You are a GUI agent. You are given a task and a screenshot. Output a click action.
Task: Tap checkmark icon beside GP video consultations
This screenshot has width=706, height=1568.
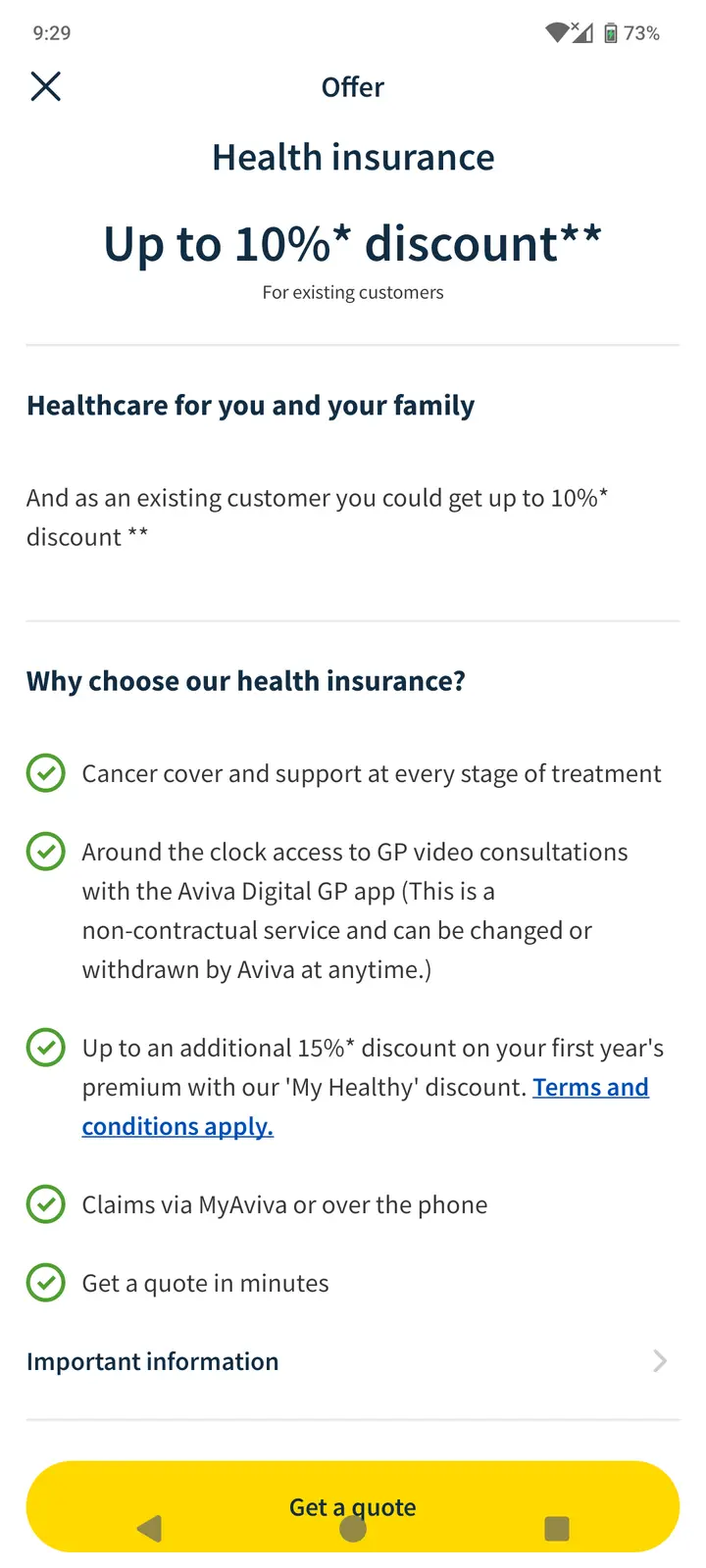point(46,852)
